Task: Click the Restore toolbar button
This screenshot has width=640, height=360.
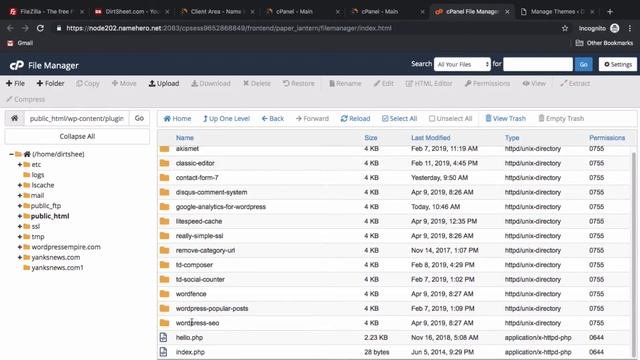Action: (x=299, y=83)
